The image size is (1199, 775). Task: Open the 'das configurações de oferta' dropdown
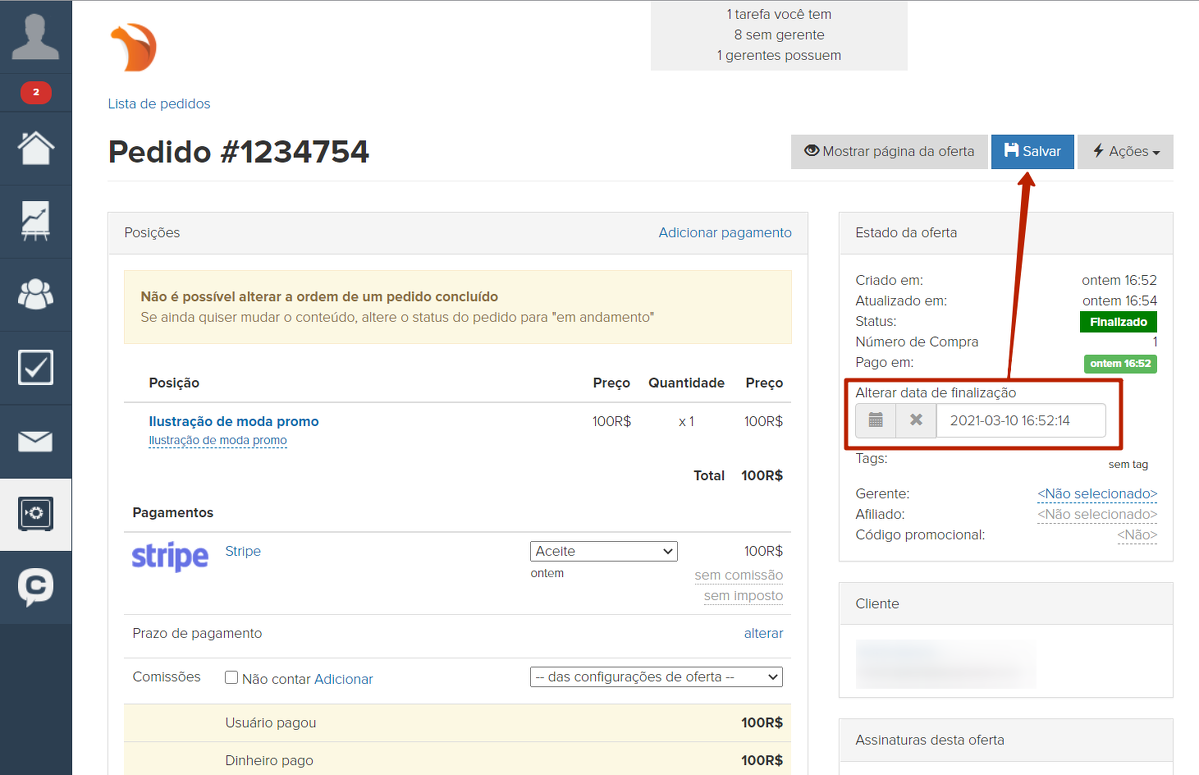point(655,677)
